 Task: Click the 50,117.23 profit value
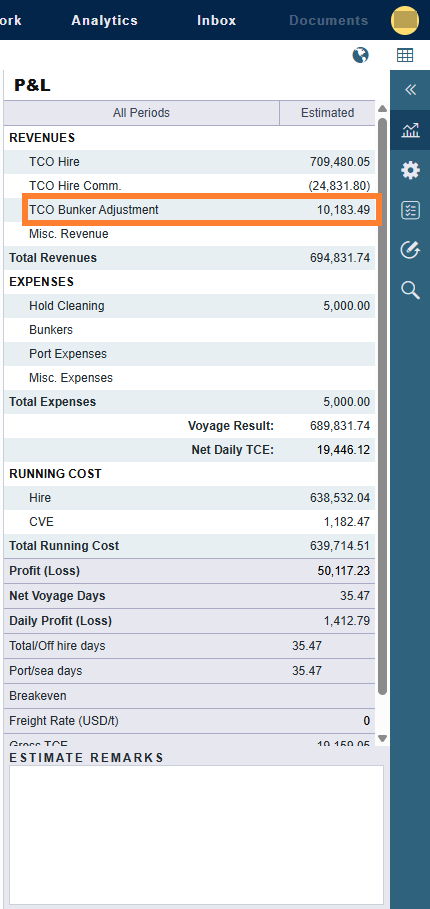click(x=344, y=570)
